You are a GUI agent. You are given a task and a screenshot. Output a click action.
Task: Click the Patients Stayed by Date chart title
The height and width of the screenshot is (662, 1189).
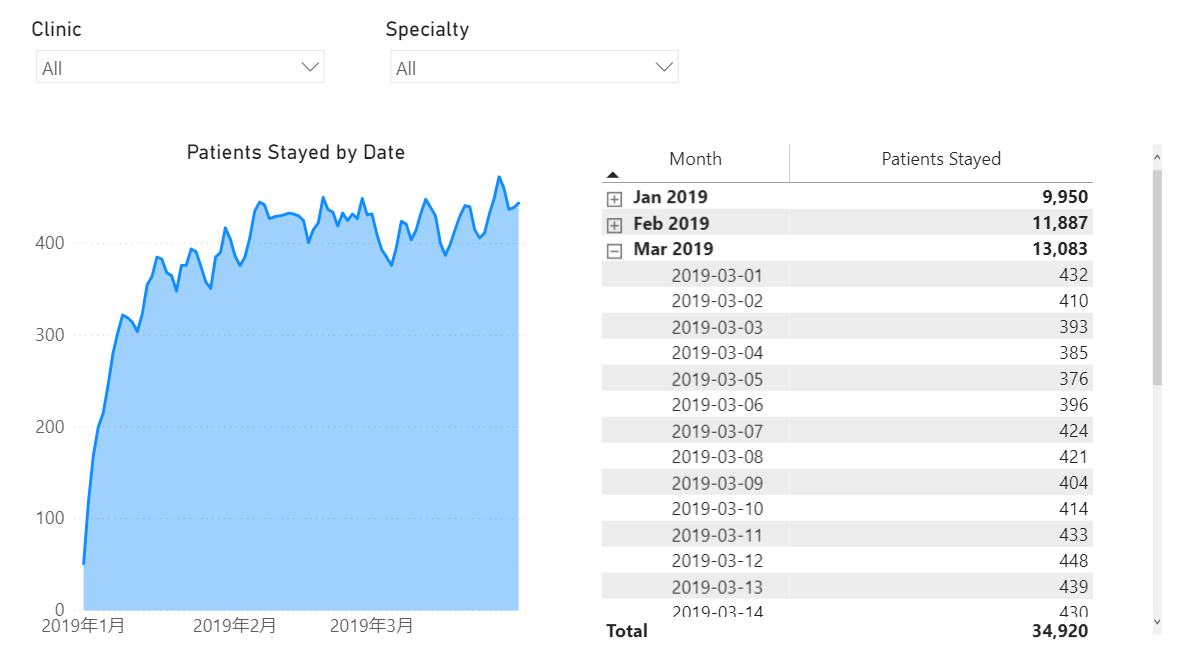296,153
